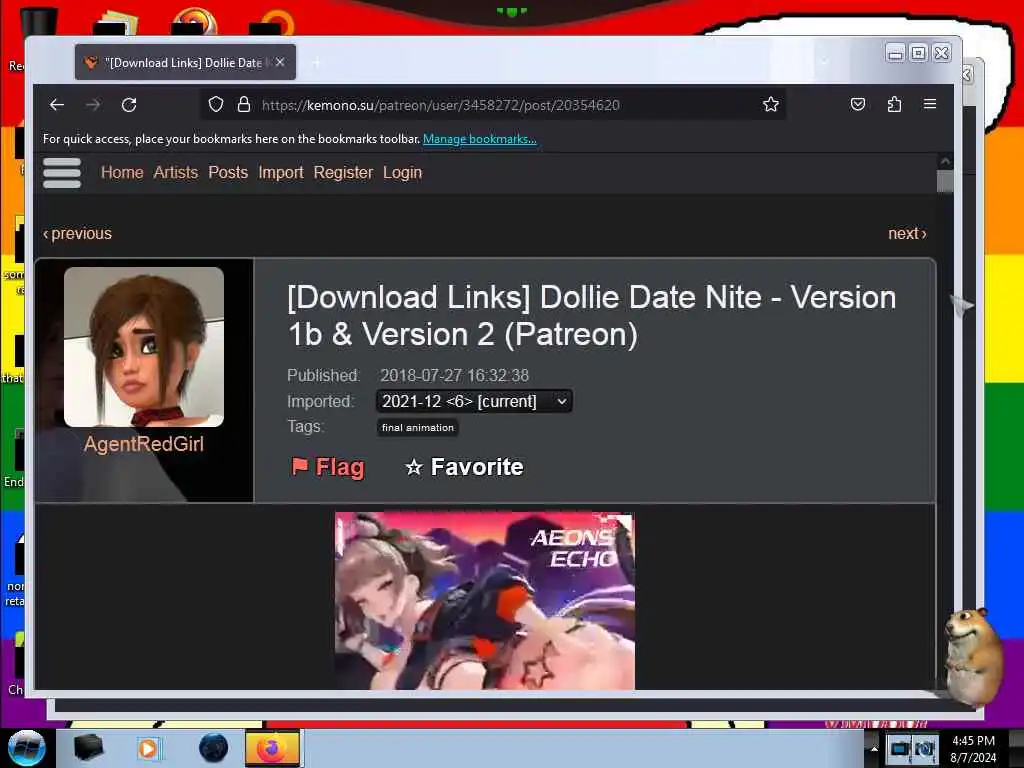The image size is (1024, 768).
Task: Open AgentRedGirl profile avatar image
Action: 144,347
